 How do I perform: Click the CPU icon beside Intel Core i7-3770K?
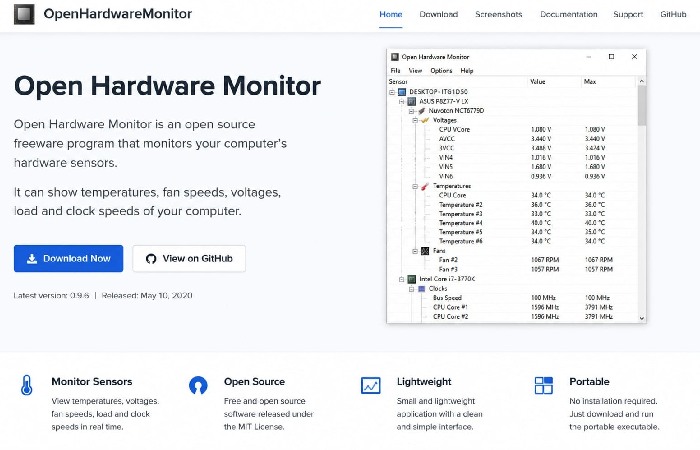(x=412, y=279)
